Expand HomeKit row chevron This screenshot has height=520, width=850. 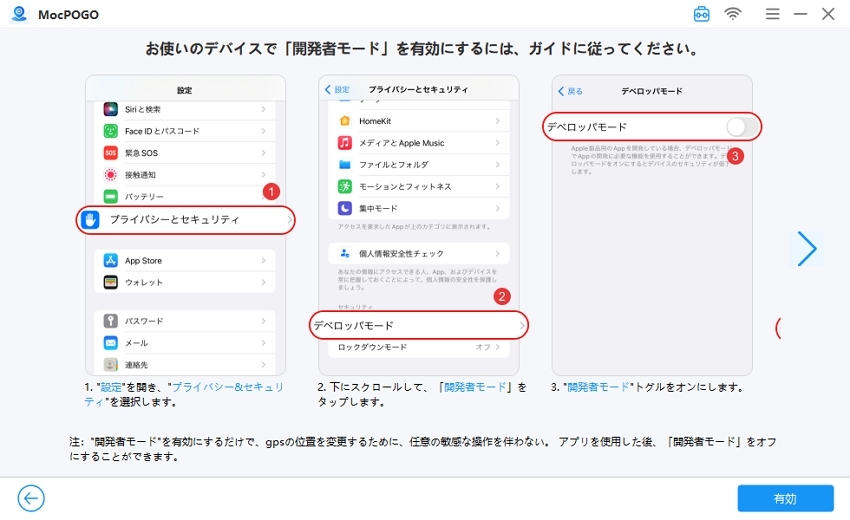click(x=498, y=121)
